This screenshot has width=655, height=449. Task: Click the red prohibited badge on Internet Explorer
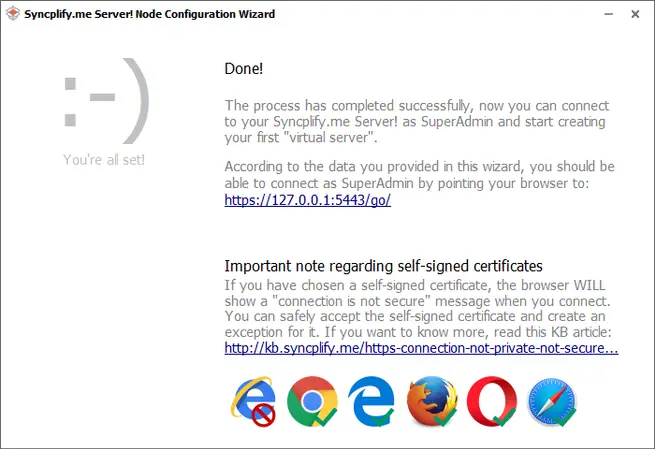(x=264, y=413)
